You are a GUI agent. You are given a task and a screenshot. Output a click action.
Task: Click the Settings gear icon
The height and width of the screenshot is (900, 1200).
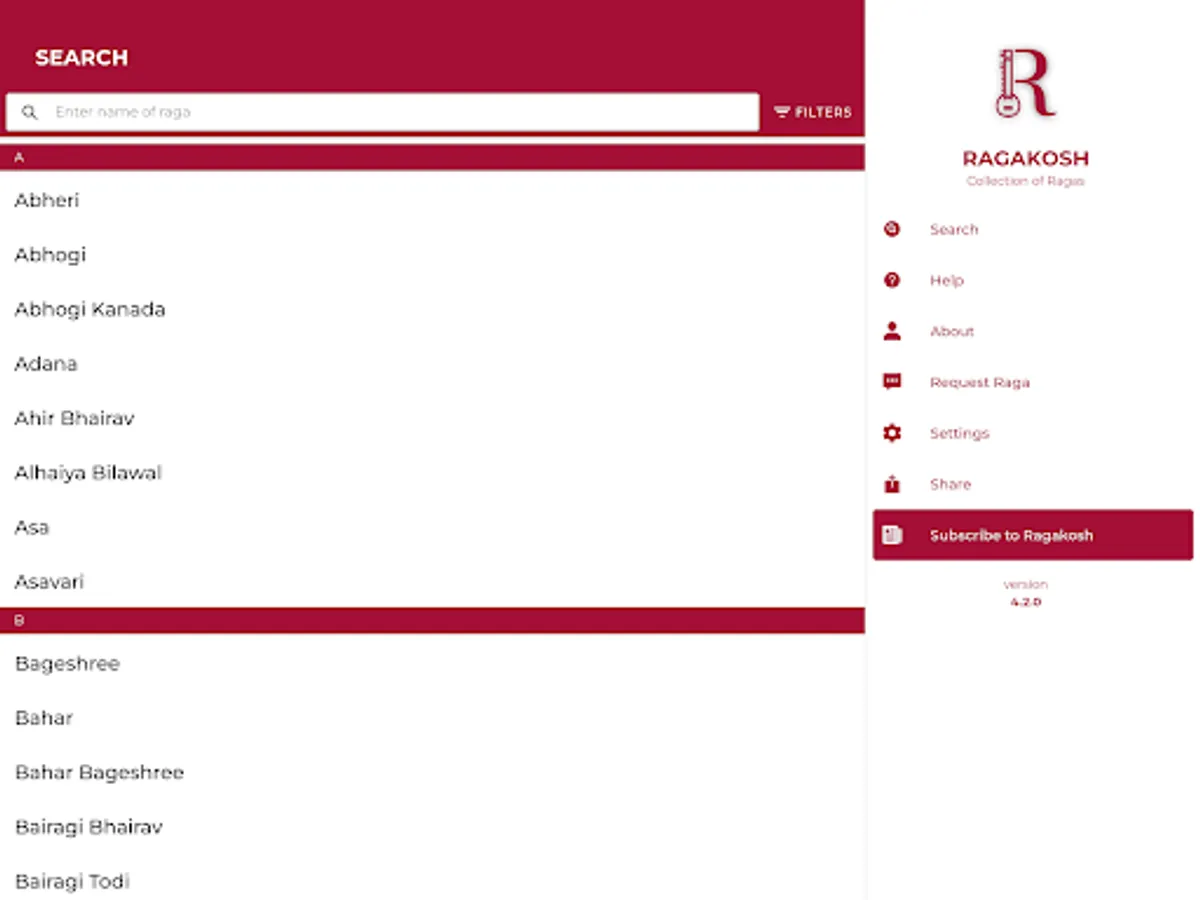(x=892, y=433)
